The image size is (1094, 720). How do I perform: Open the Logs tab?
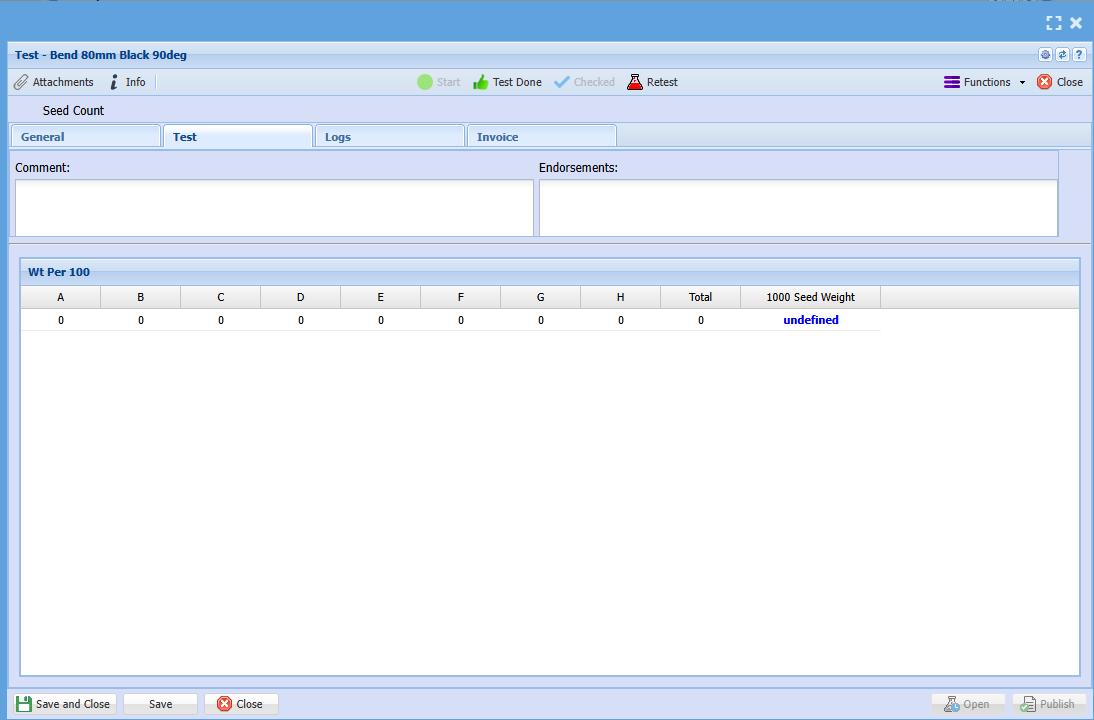389,137
